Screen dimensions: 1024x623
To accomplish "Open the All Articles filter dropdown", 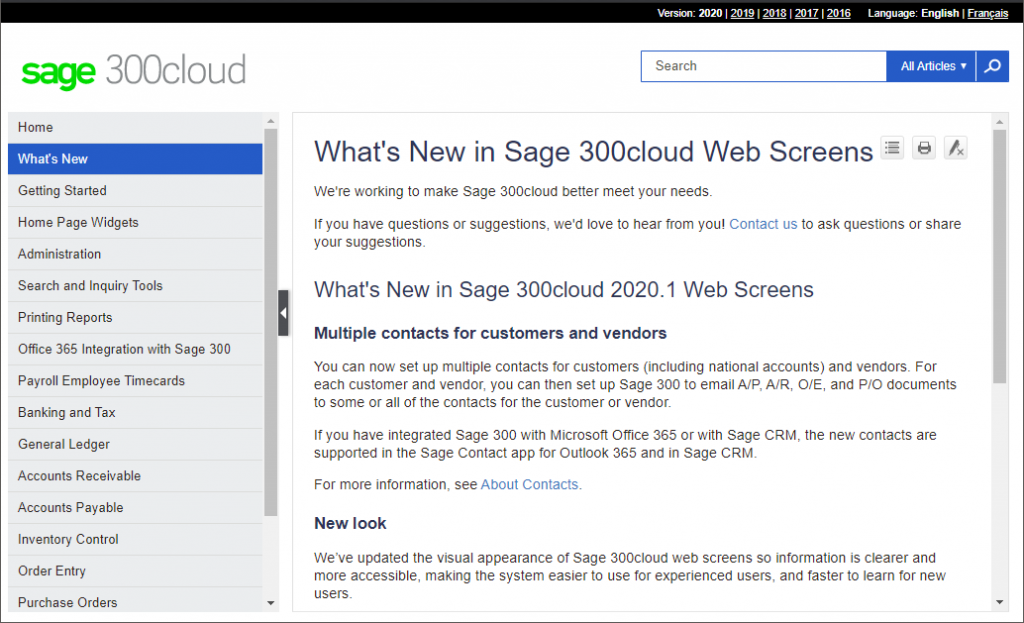I will [x=931, y=66].
